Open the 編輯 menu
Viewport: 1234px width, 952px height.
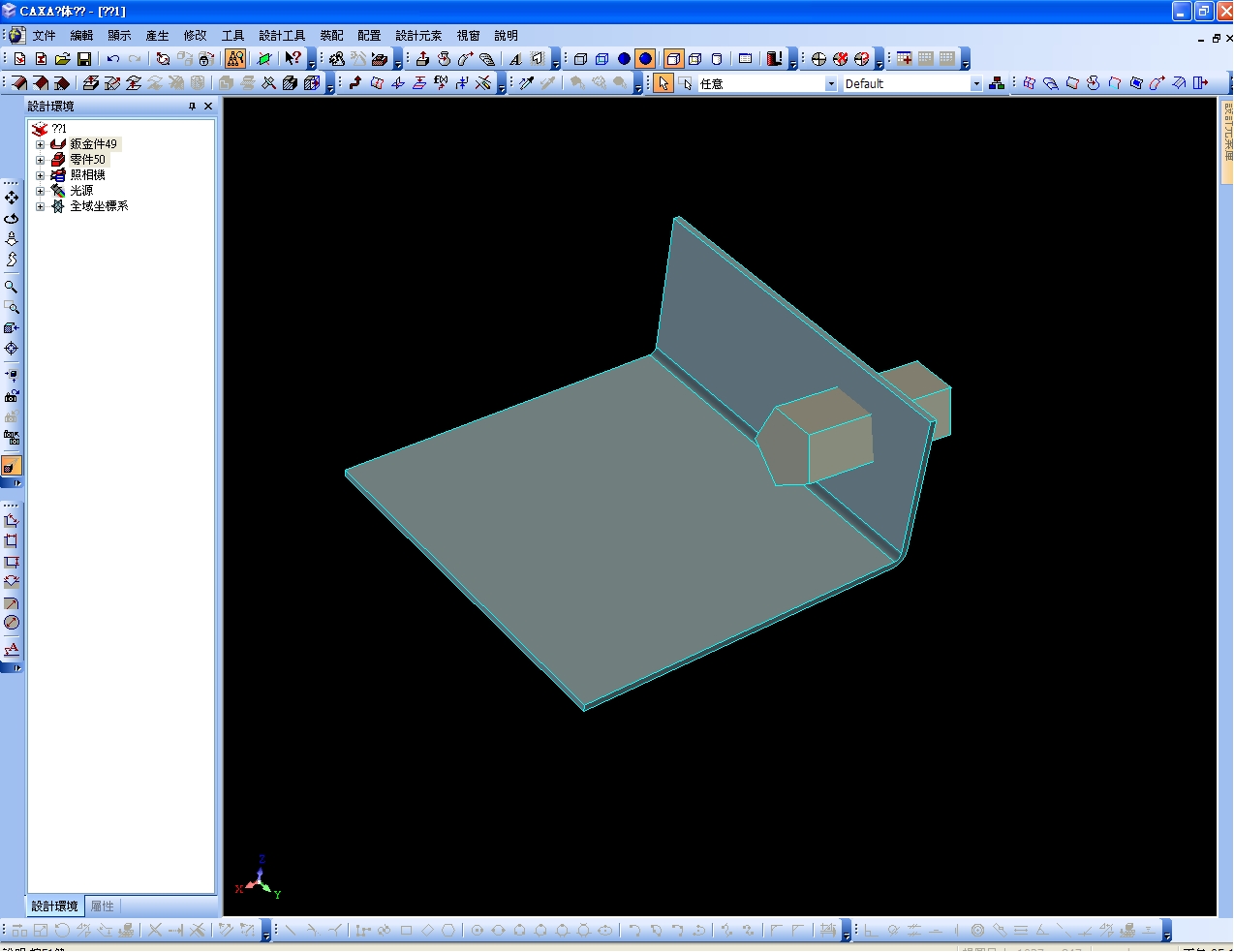pos(82,36)
